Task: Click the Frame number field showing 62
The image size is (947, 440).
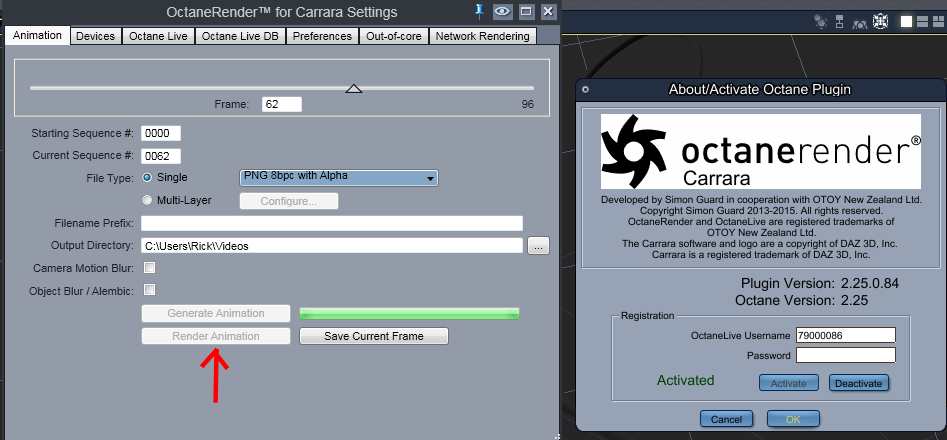Action: click(x=282, y=104)
